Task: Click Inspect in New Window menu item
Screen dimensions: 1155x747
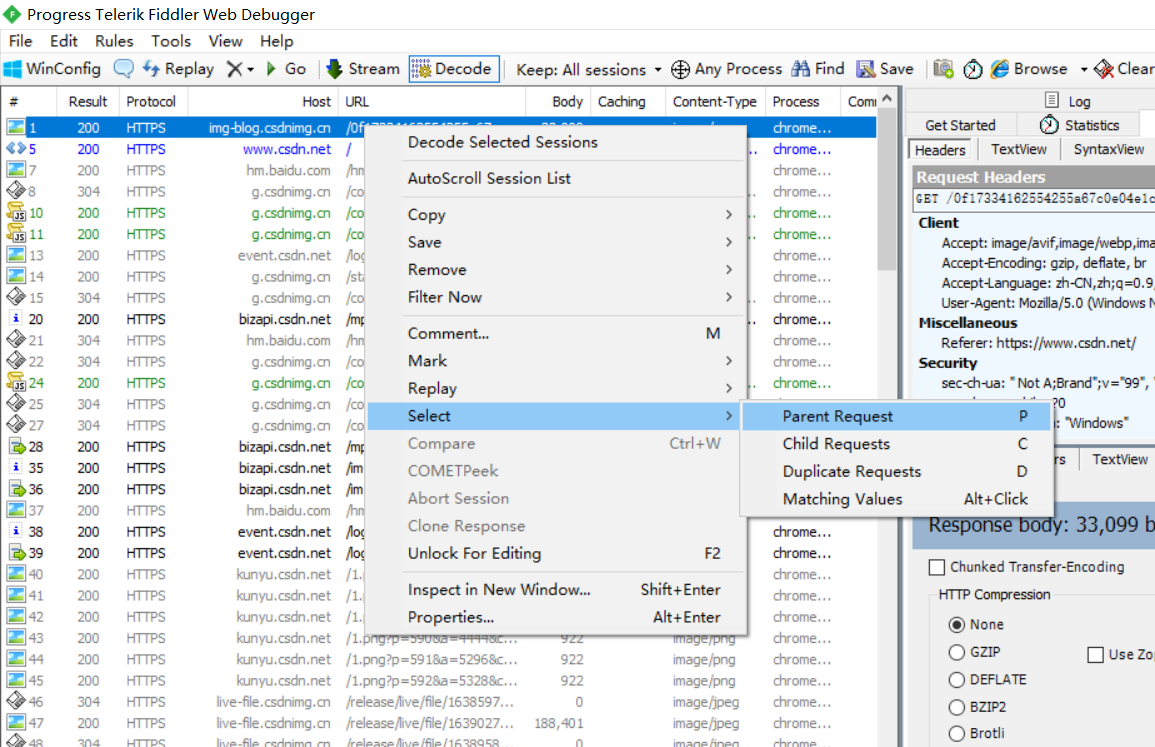Action: tap(556, 589)
